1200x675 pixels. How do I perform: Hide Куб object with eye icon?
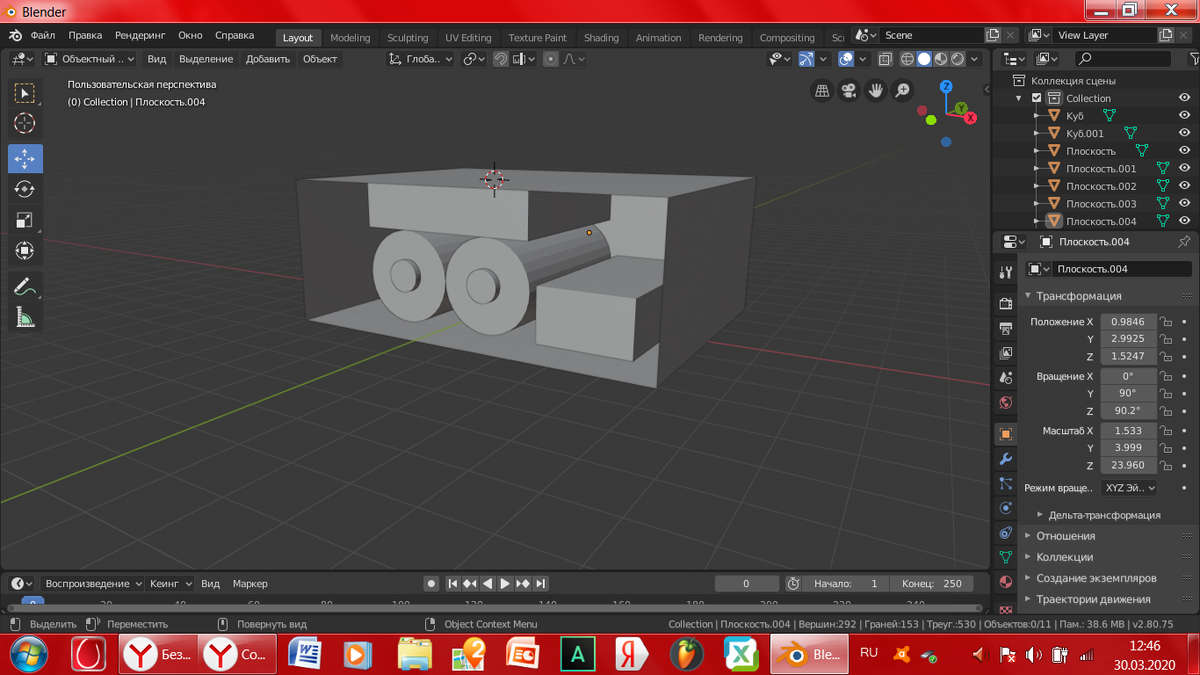point(1184,116)
